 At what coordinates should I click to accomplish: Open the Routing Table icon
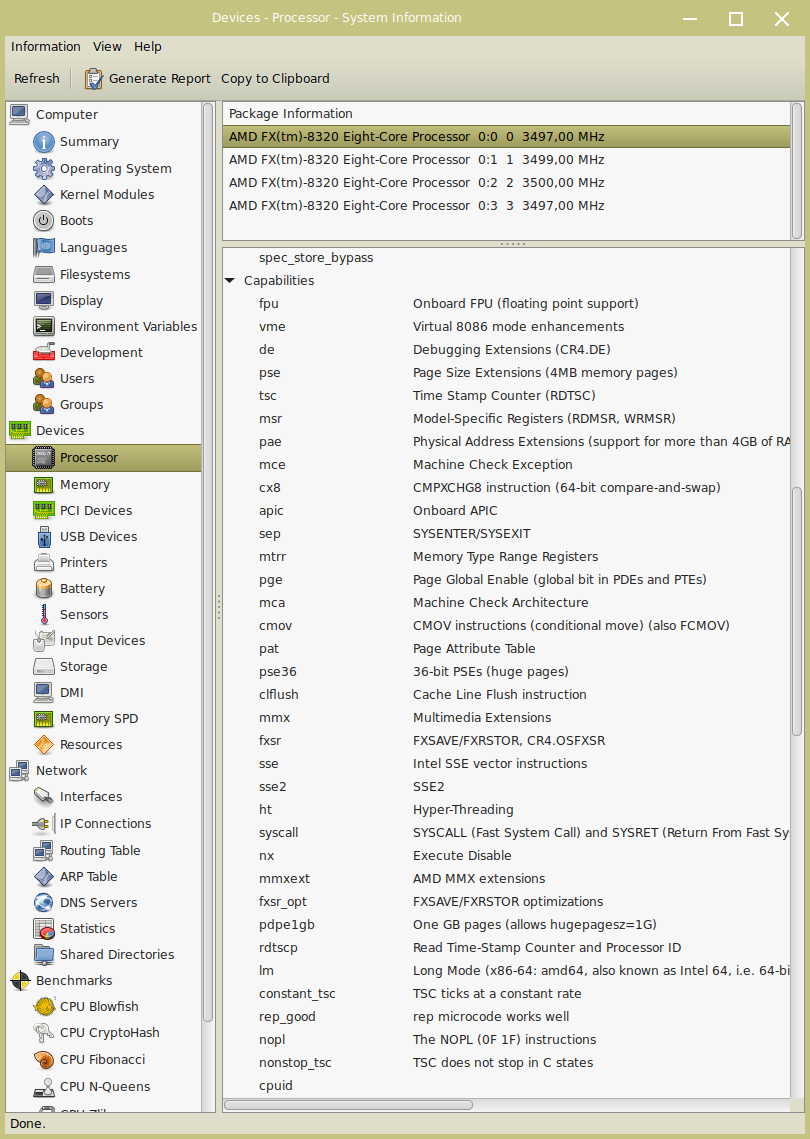pyautogui.click(x=44, y=851)
